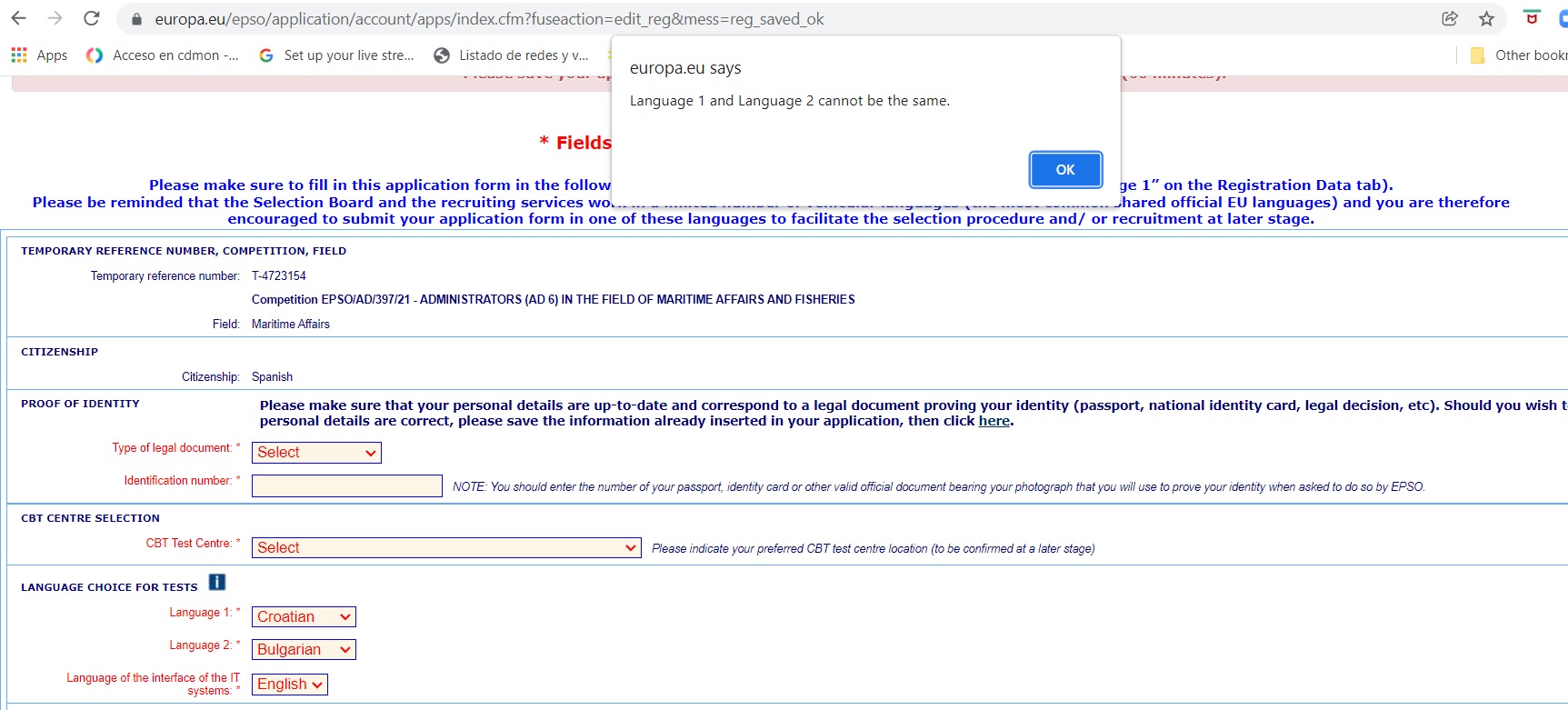Screen dimensions: 1568x710
Task: Click the browser address bar URL
Action: (489, 19)
